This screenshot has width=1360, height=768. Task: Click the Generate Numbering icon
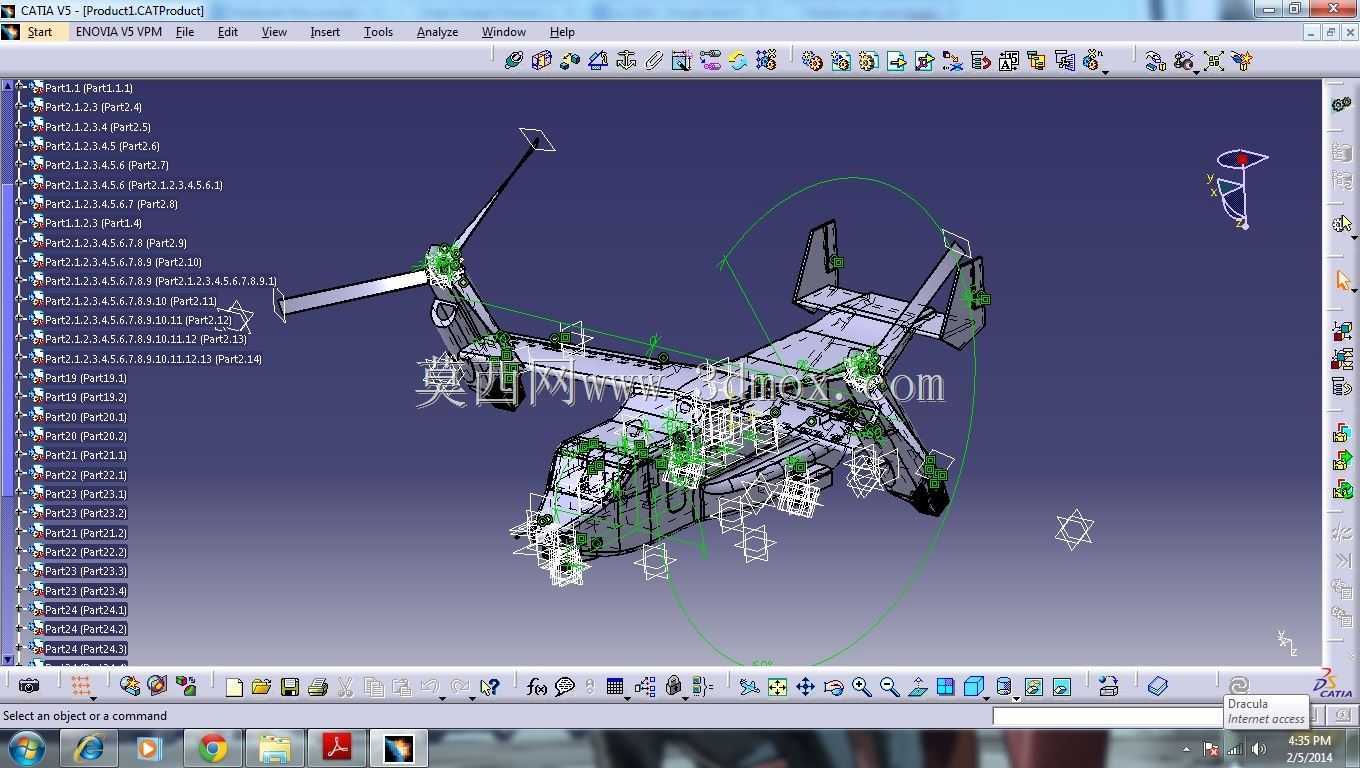[x=1008, y=61]
